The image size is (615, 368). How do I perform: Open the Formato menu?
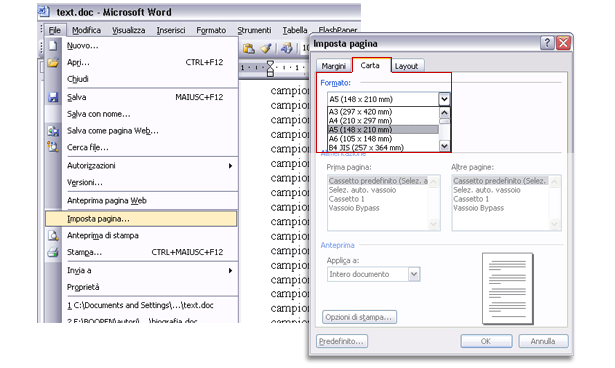(x=211, y=30)
